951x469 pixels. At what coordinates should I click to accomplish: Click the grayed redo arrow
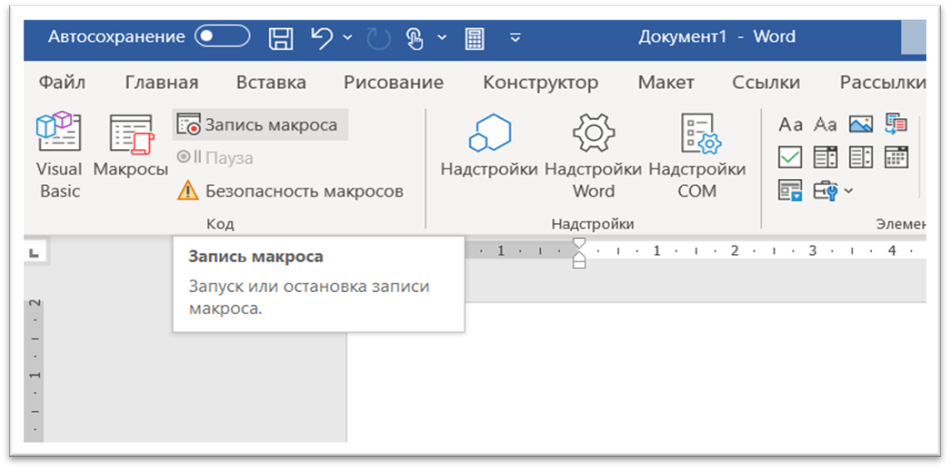(x=378, y=38)
